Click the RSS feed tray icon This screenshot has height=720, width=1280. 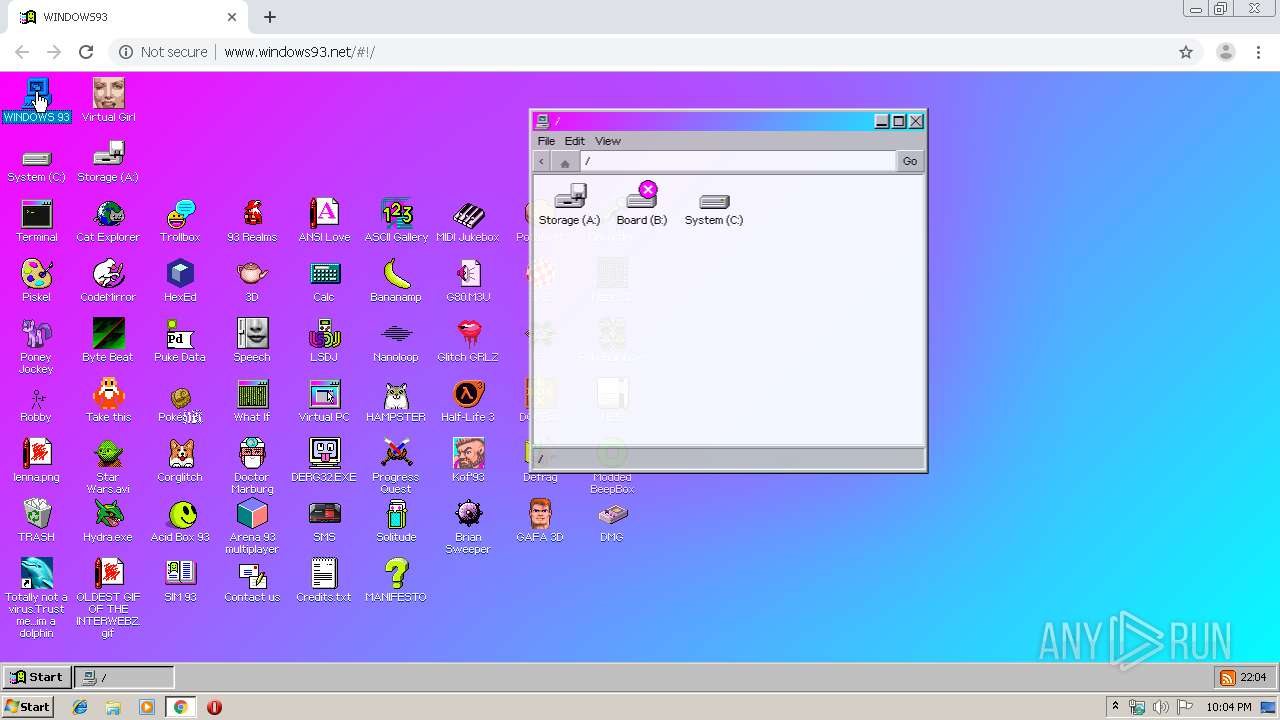tap(1227, 678)
